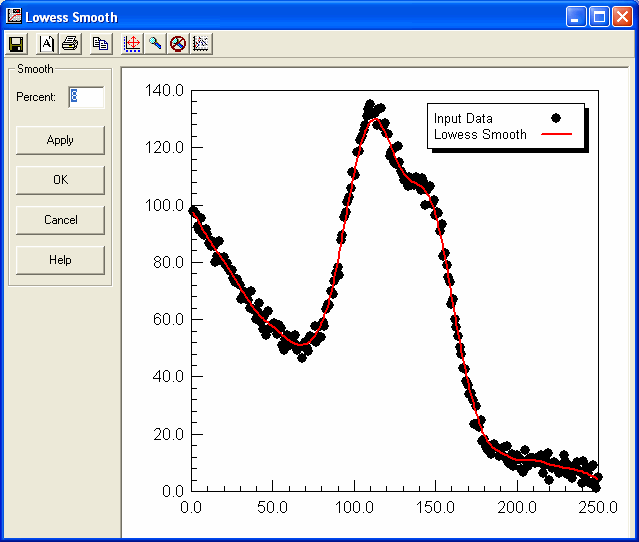Click the '50.0' x-axis label
The height and width of the screenshot is (542, 639).
click(272, 508)
